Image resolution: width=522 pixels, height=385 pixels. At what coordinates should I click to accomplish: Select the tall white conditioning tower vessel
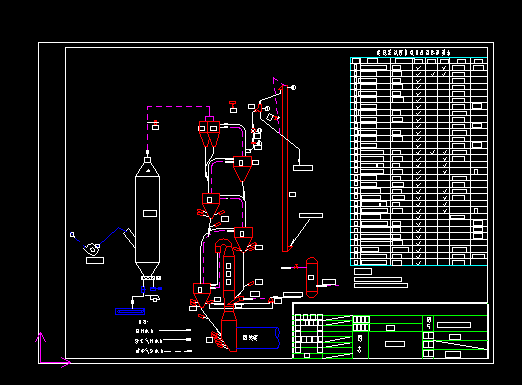147,217
